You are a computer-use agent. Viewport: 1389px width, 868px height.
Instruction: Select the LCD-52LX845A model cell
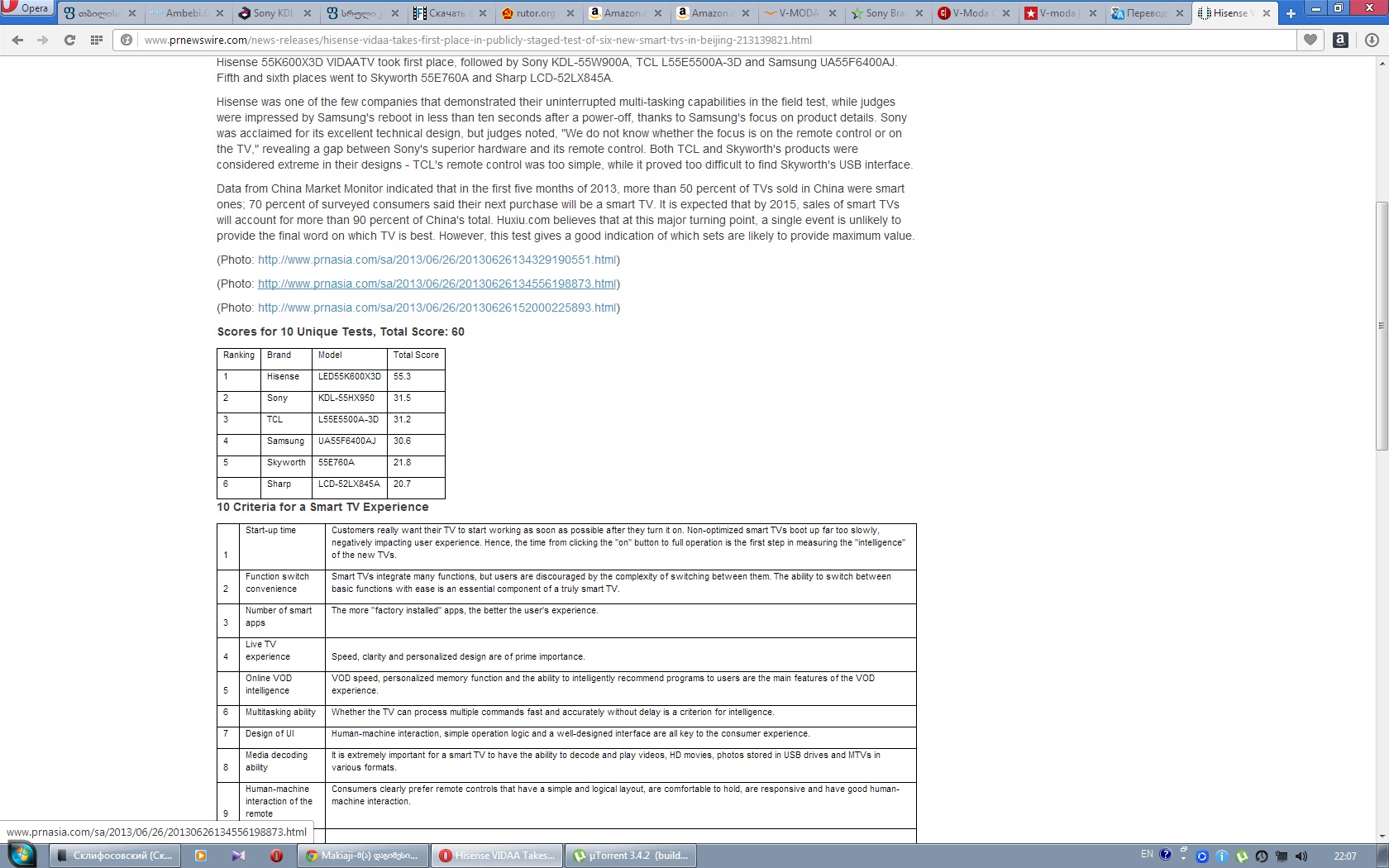point(350,488)
